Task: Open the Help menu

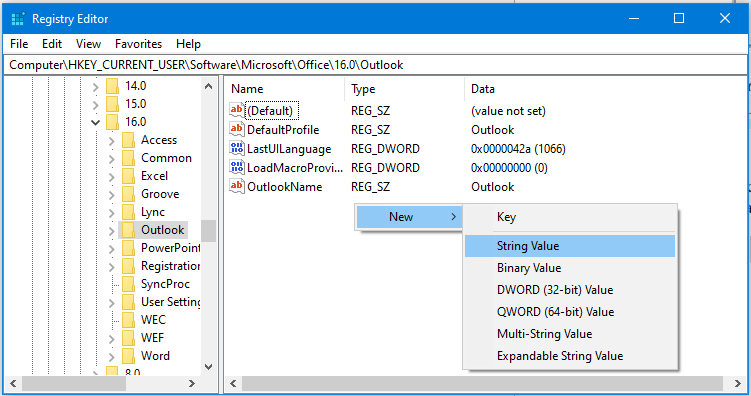Action: [x=188, y=44]
